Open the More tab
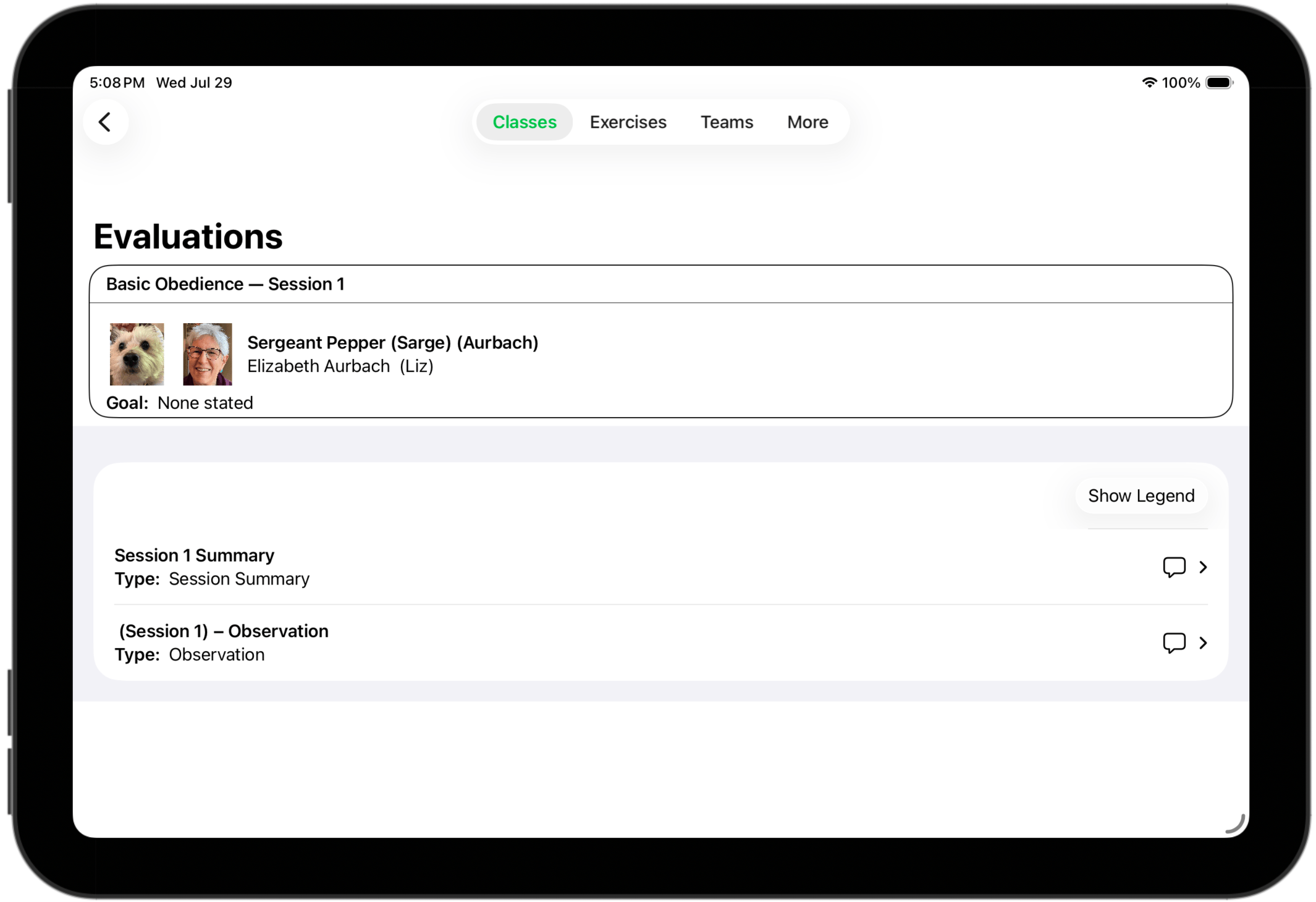 click(x=808, y=122)
